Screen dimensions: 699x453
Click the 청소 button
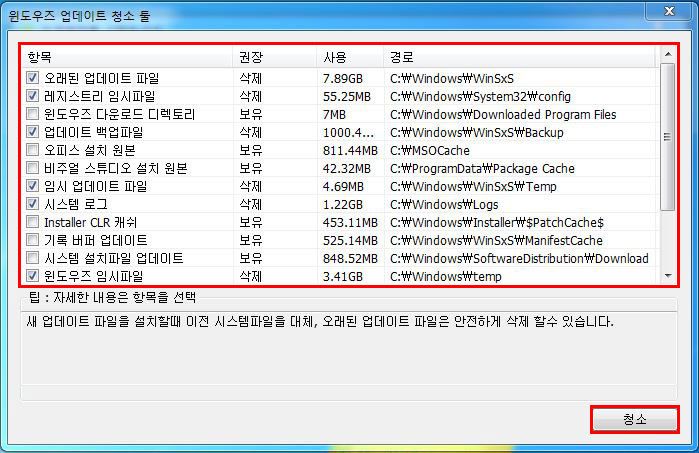pos(635,419)
